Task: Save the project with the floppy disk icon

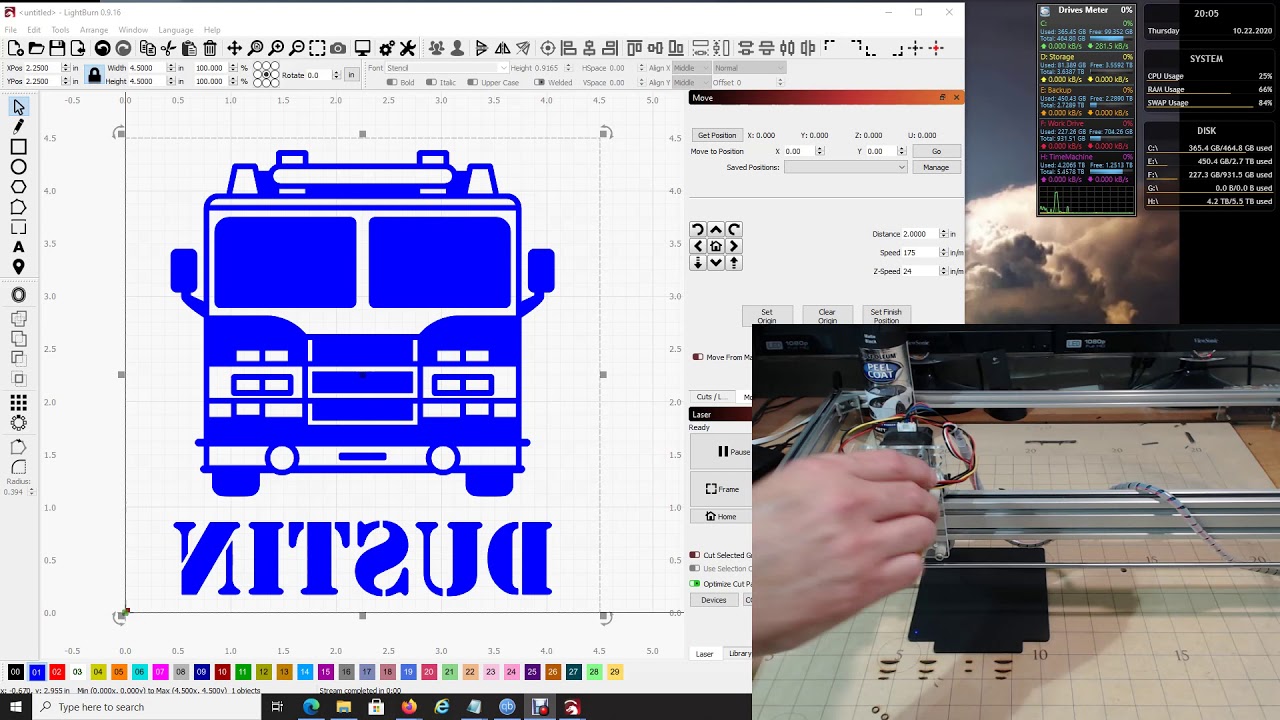Action: point(57,48)
